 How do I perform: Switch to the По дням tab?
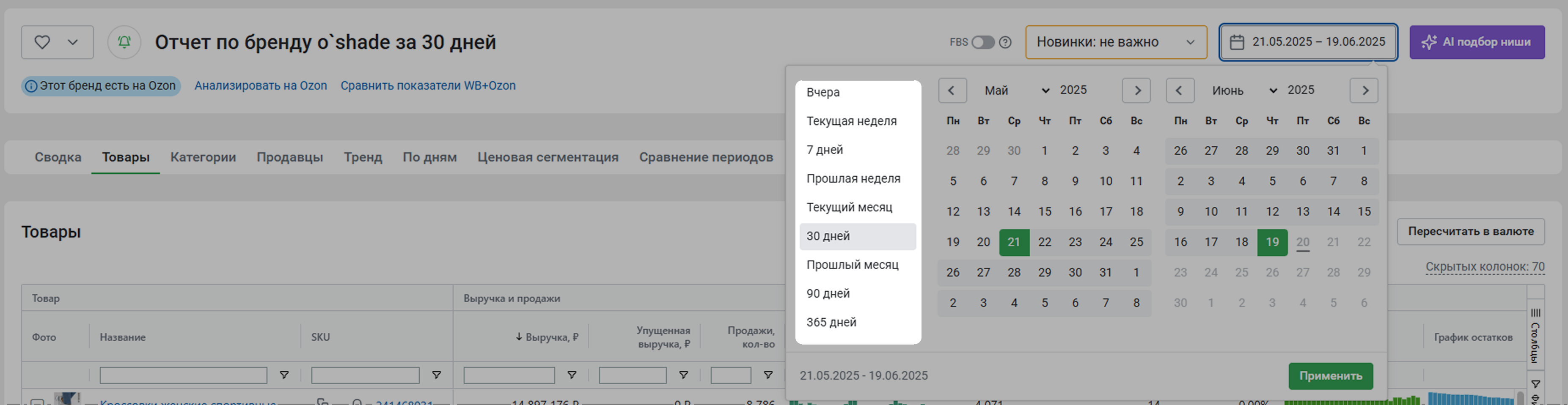tap(430, 157)
